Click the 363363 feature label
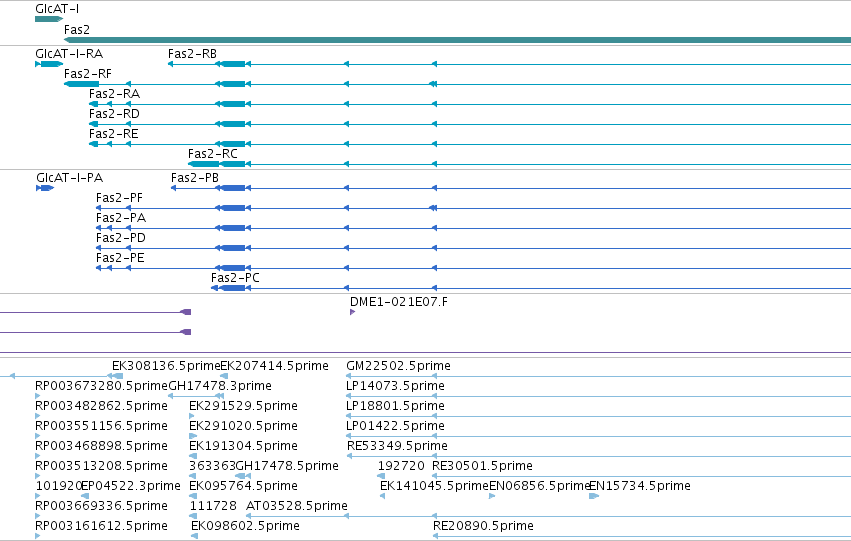This screenshot has height=541, width=851. point(213,467)
